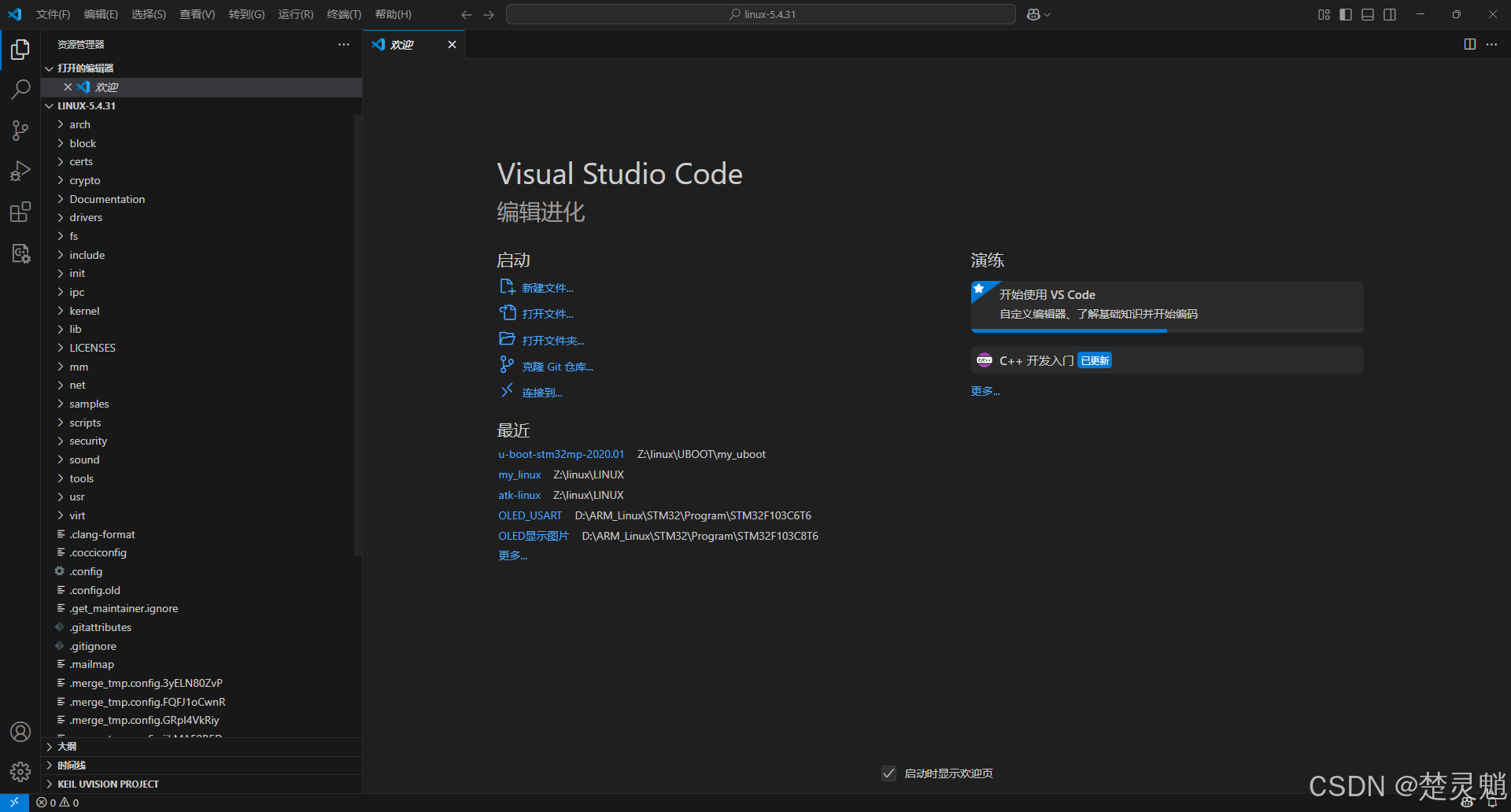Open the Search view in activity bar
Viewport: 1511px width, 812px height.
(x=20, y=90)
